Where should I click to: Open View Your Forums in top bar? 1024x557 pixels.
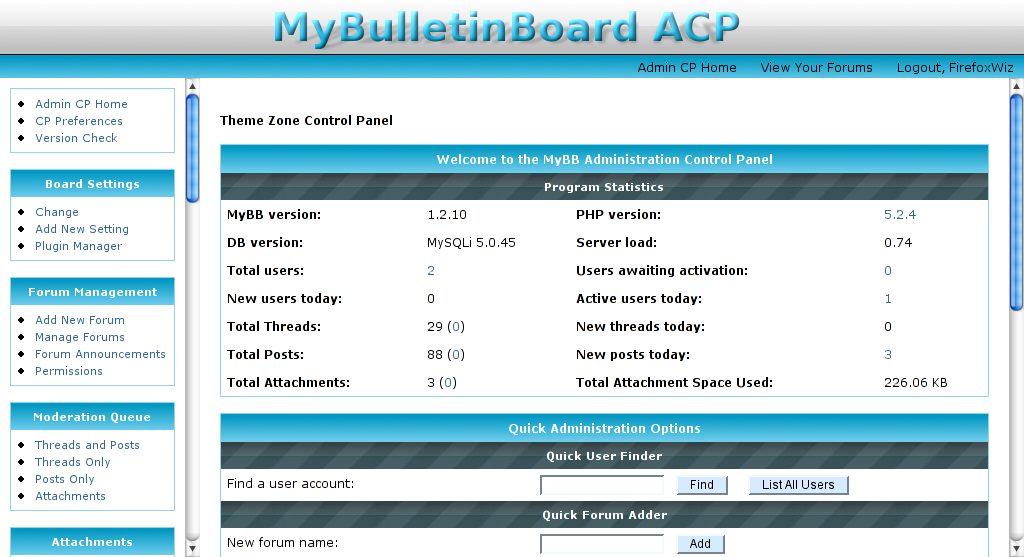pos(816,68)
